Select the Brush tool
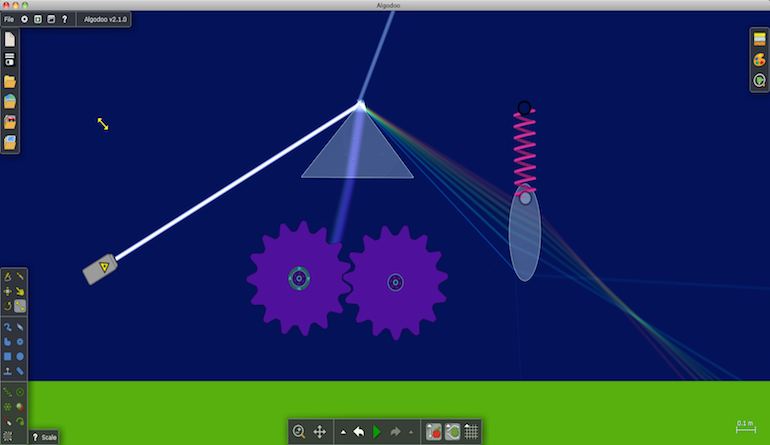 pyautogui.click(x=7, y=327)
